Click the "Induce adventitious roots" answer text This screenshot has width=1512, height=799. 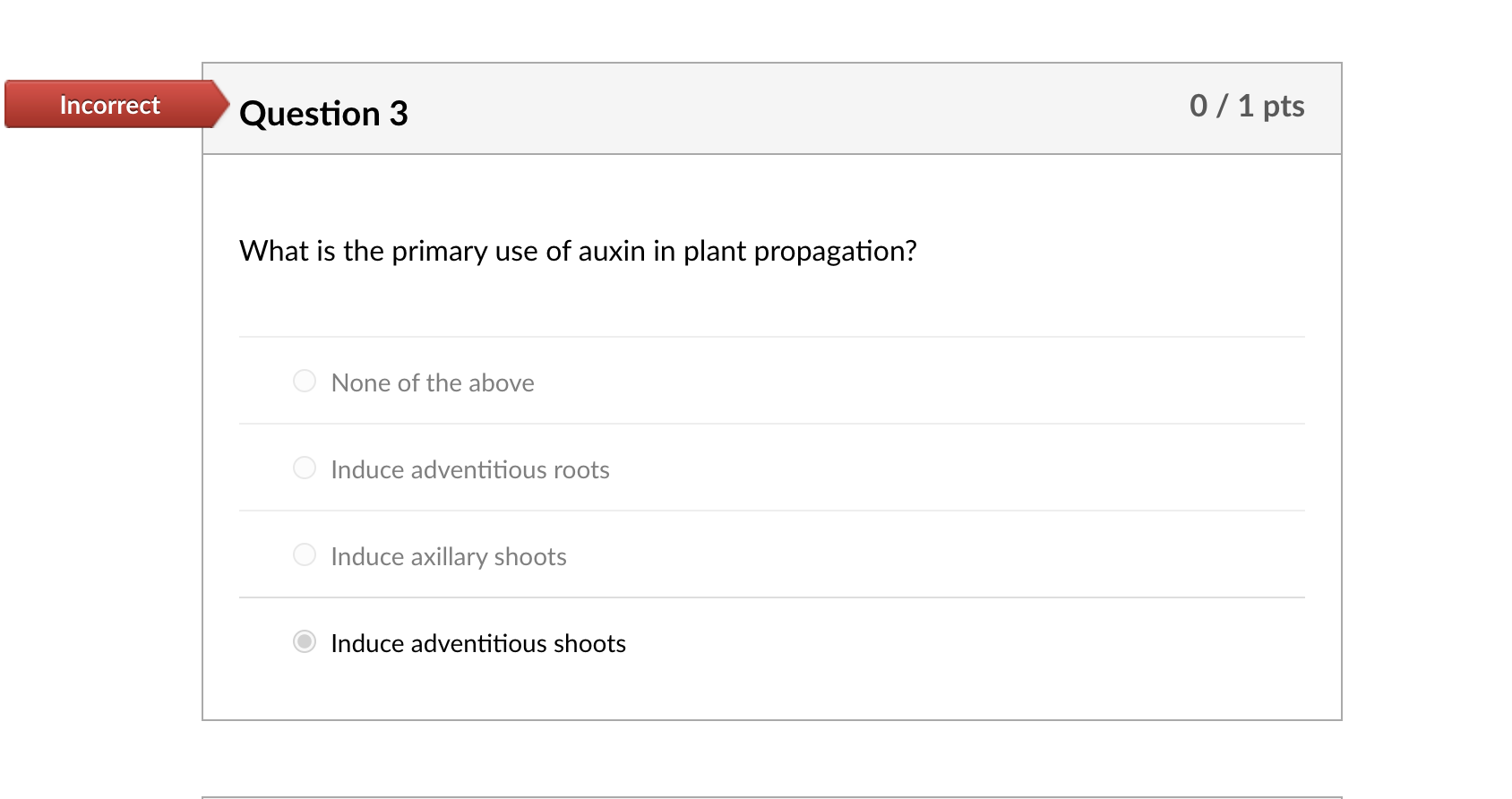coord(470,469)
